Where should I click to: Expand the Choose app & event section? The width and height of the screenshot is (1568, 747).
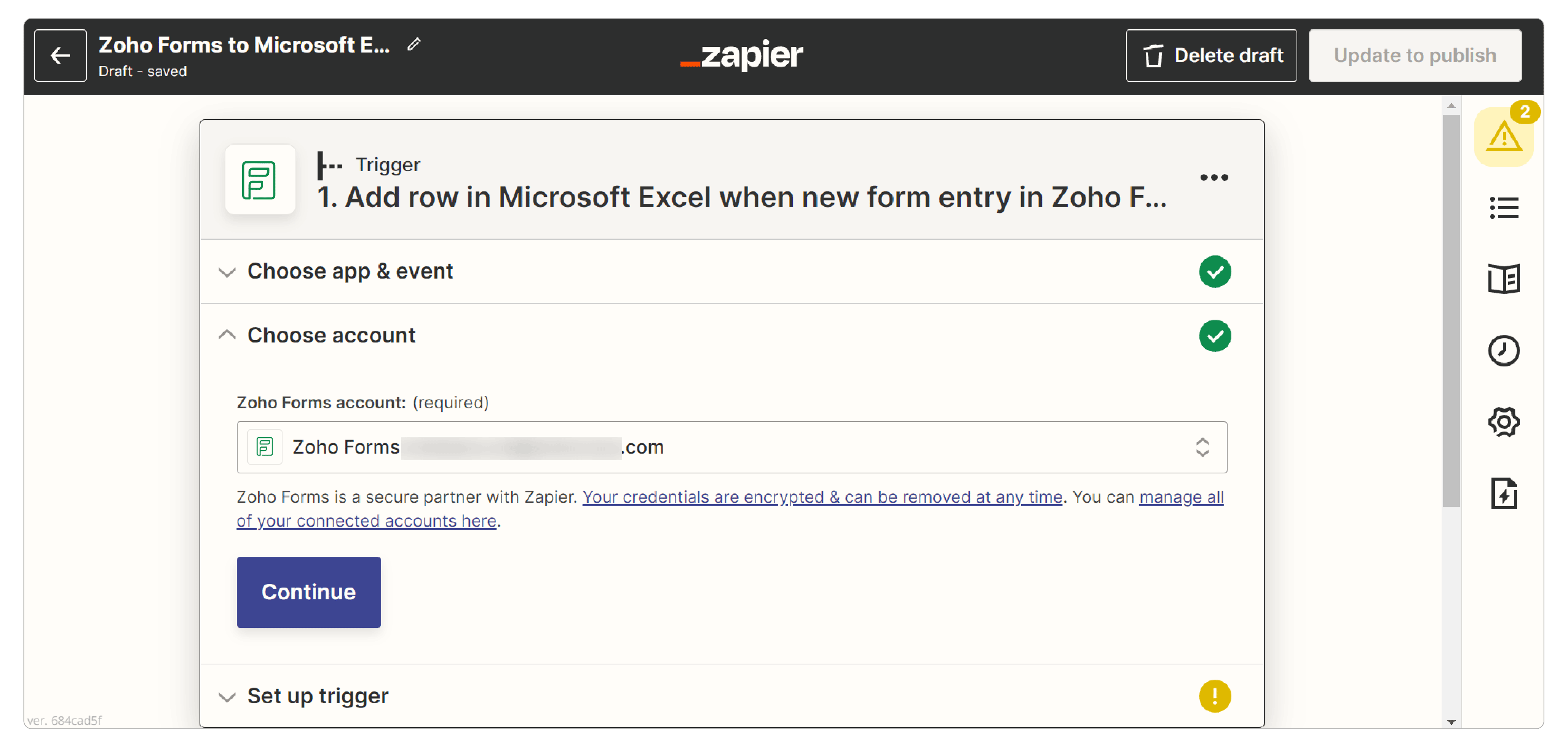click(350, 271)
